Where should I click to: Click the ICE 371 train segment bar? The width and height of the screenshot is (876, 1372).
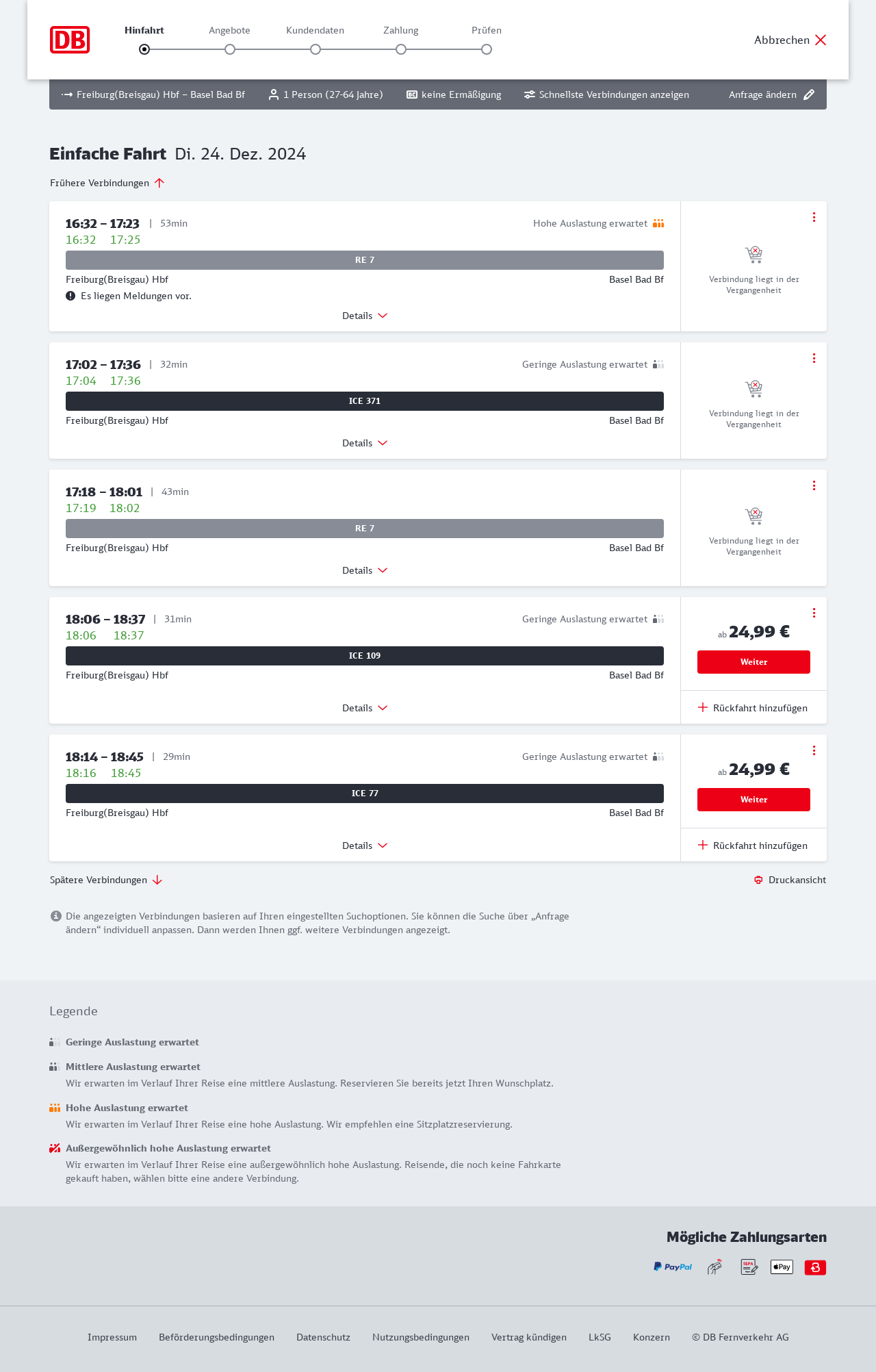[x=365, y=401]
